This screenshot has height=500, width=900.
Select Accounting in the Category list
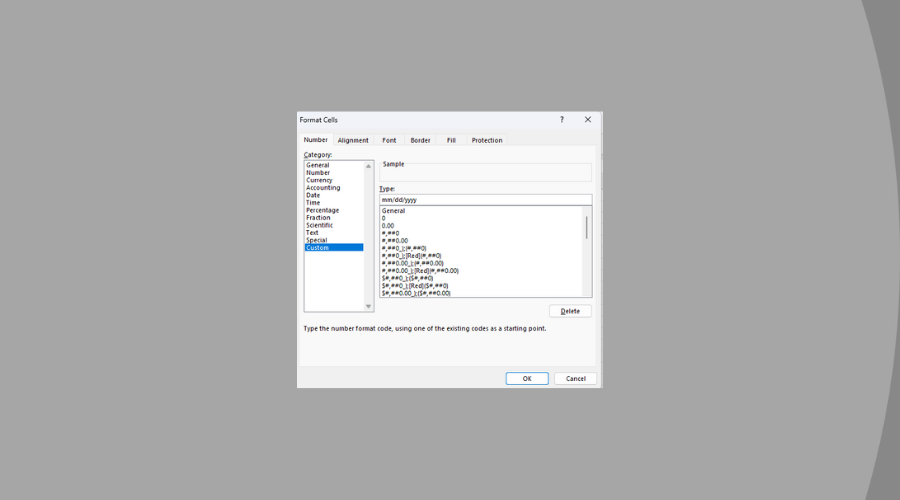coord(323,188)
